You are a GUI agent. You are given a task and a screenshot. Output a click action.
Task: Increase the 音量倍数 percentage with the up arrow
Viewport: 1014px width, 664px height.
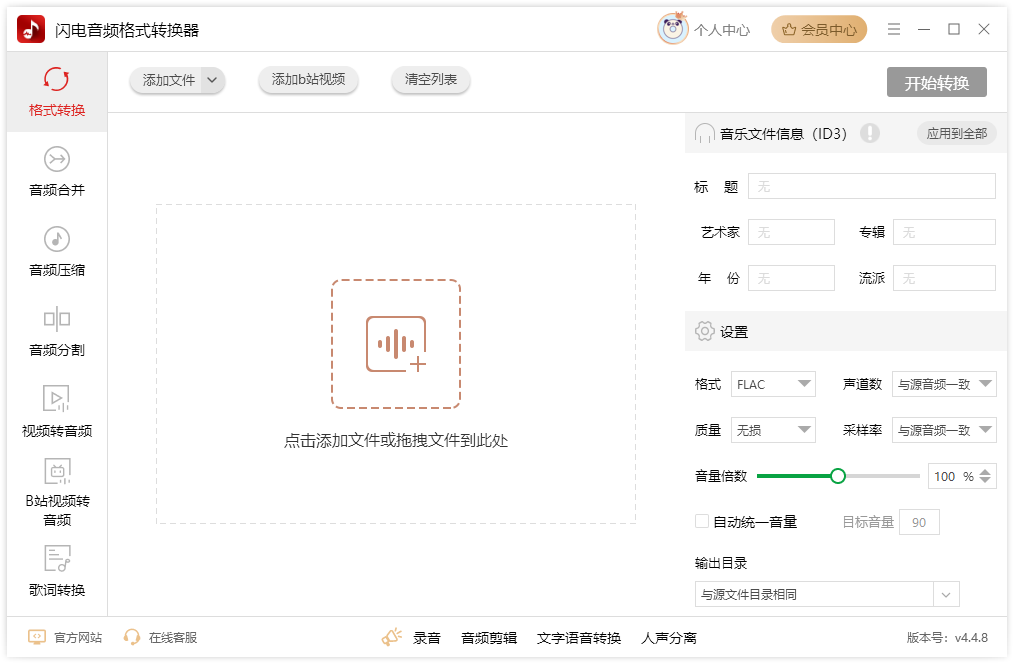pyautogui.click(x=985, y=472)
